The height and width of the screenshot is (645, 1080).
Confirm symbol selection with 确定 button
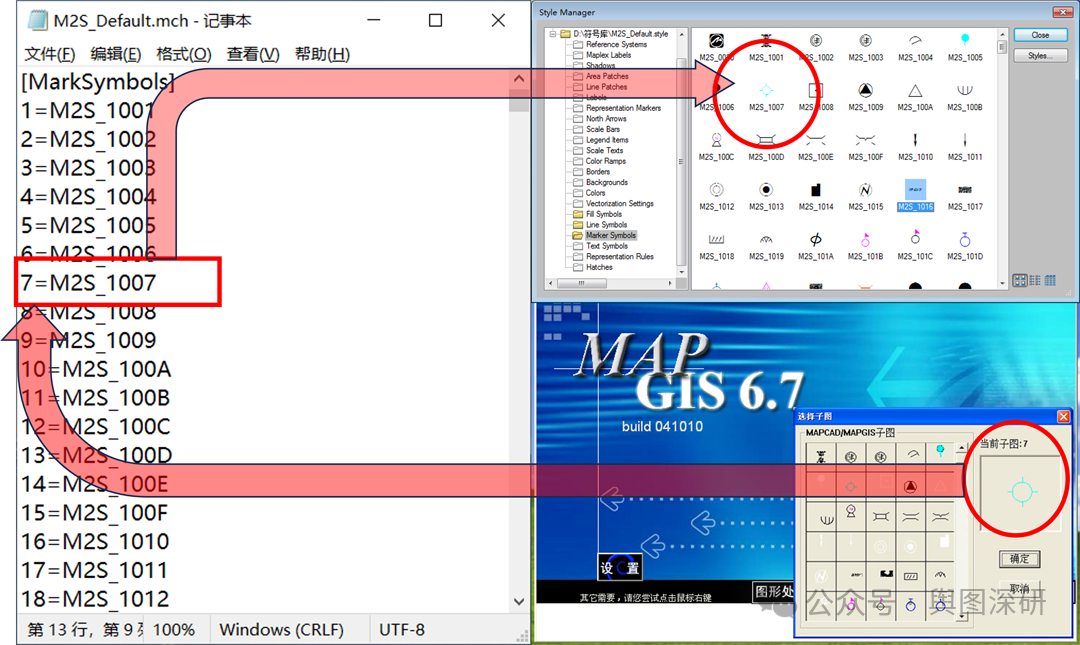1018,559
